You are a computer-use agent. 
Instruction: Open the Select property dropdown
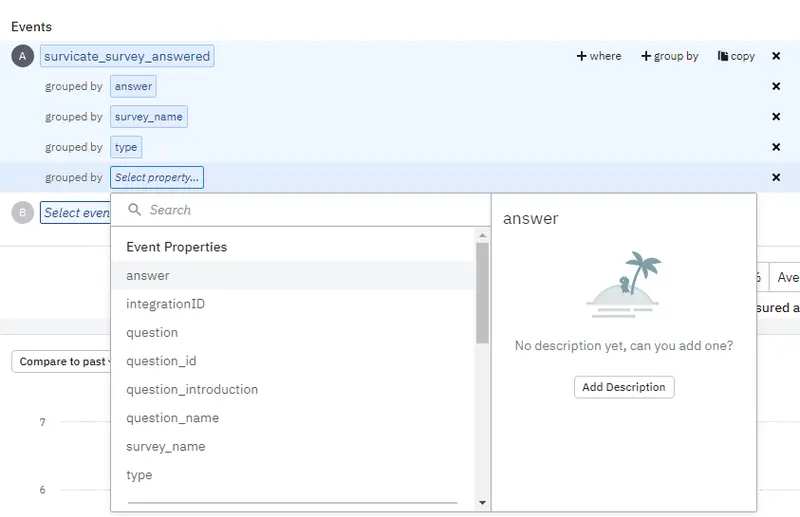[x=157, y=178]
